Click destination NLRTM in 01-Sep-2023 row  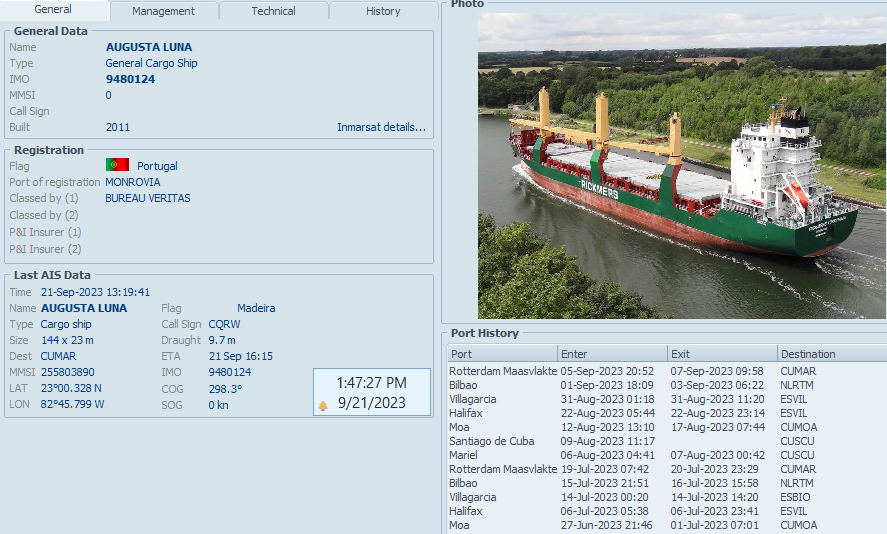[x=796, y=385]
